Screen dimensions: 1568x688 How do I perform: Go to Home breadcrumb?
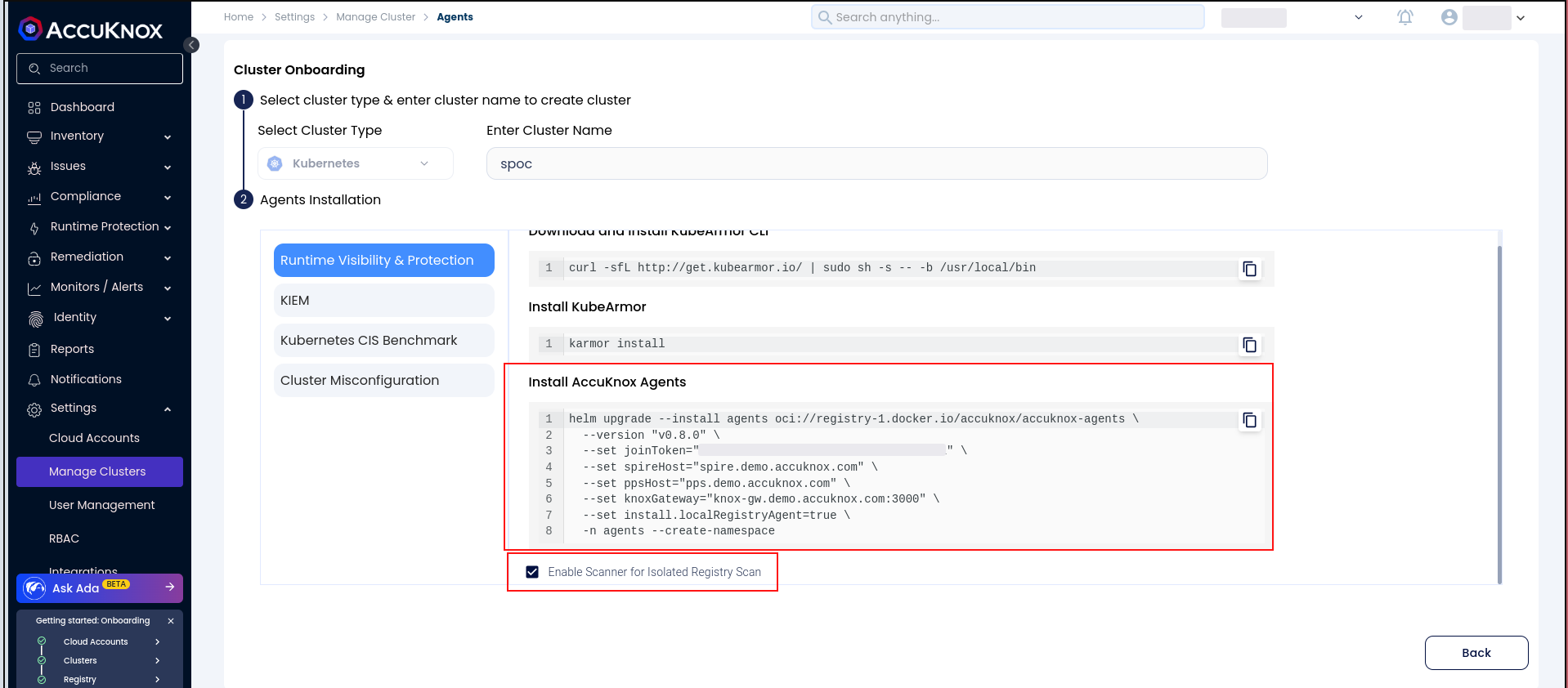click(x=239, y=17)
